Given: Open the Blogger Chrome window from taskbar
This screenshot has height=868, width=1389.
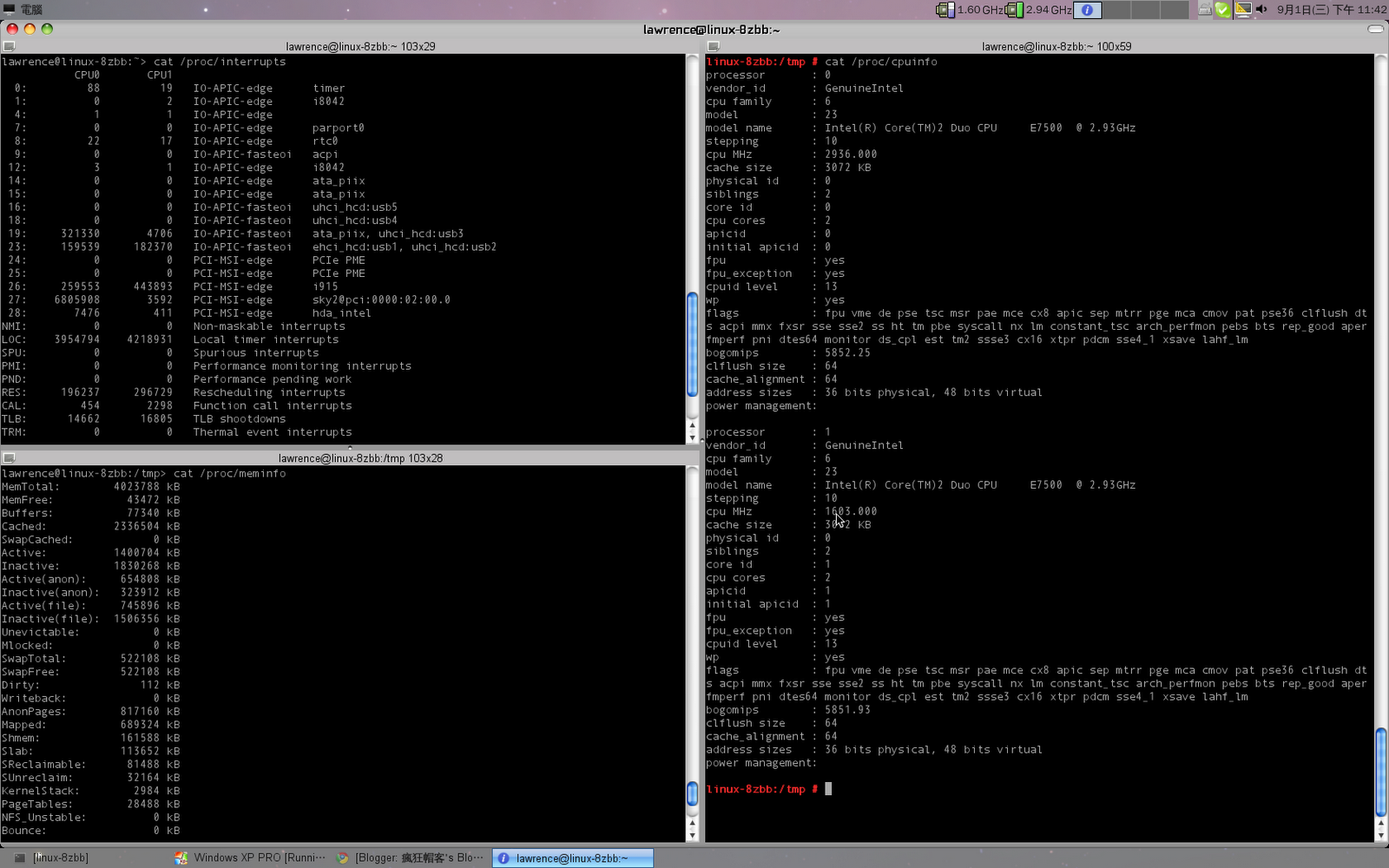Looking at the screenshot, I should [411, 858].
